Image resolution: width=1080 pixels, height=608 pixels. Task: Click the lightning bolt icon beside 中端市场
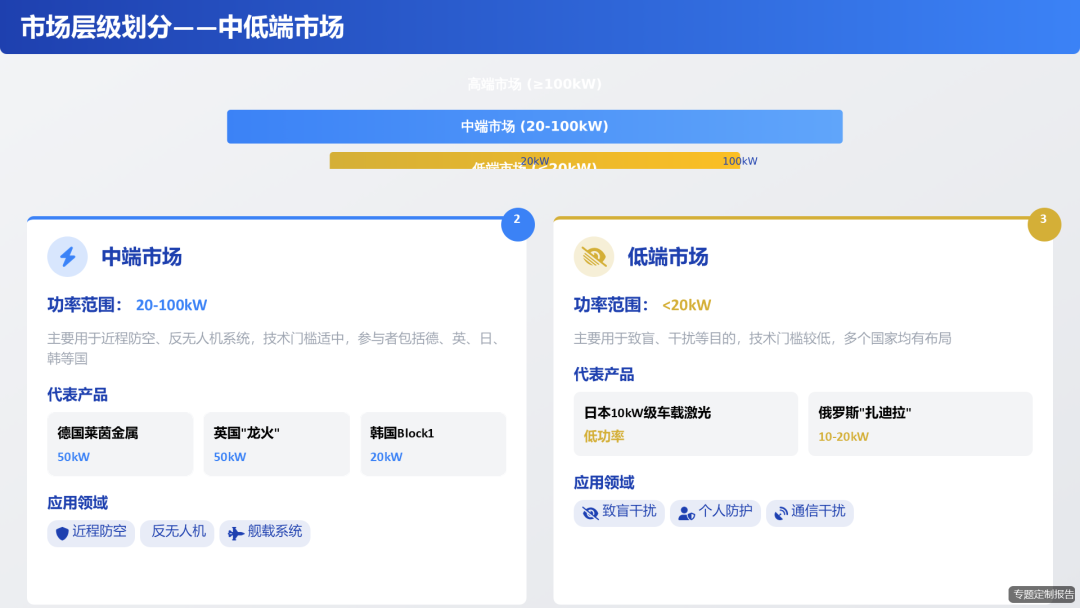pos(67,256)
